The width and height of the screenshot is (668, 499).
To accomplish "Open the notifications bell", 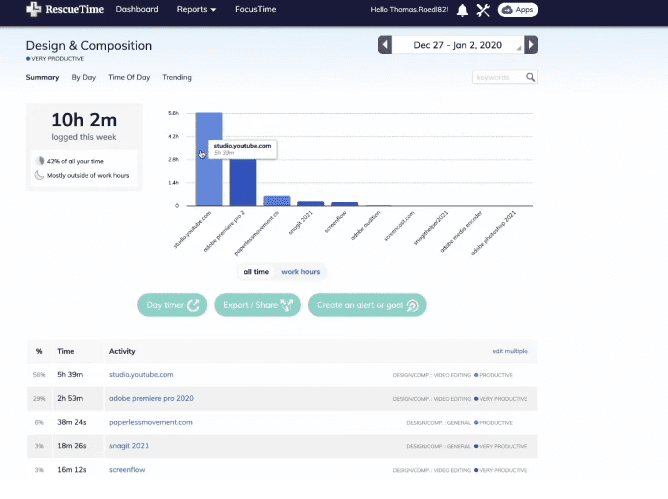I will (x=461, y=10).
